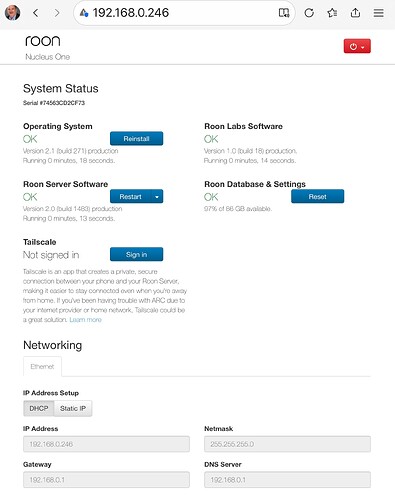Click the address bar URL 192.168.0.246
Viewport: 395px width, 500px height.
[131, 13]
